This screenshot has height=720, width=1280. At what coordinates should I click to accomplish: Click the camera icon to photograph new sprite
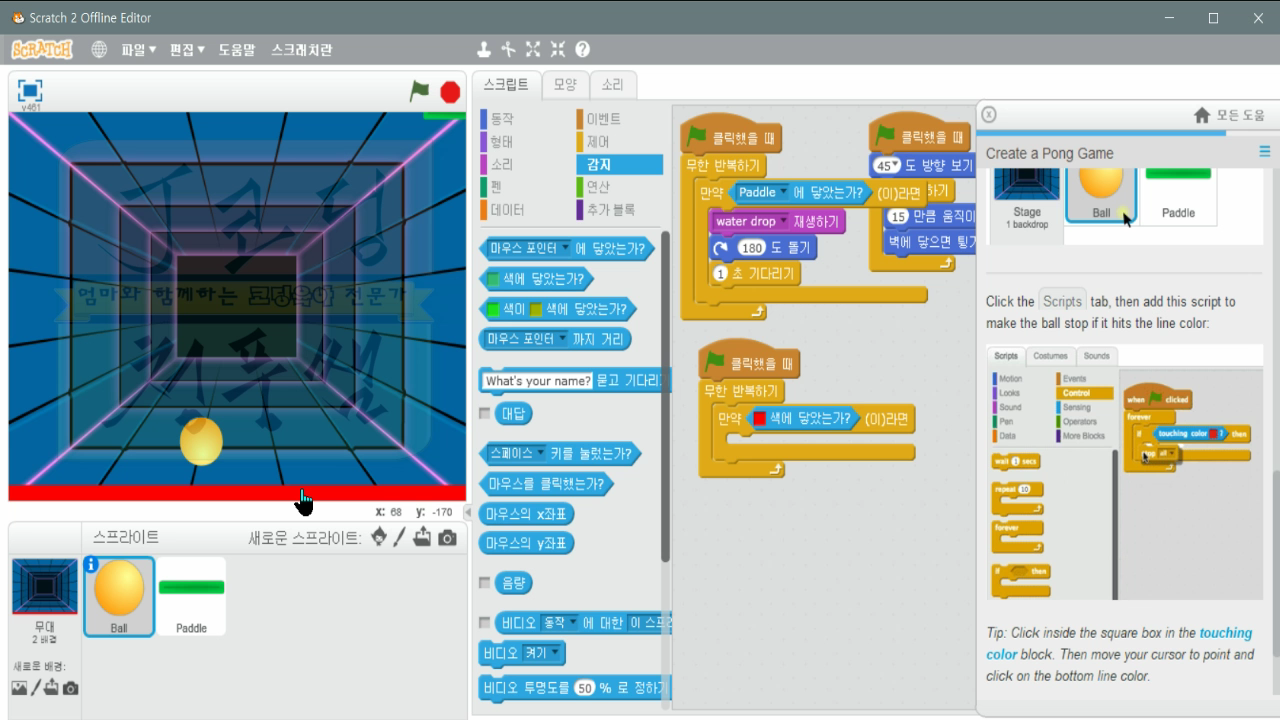(447, 539)
